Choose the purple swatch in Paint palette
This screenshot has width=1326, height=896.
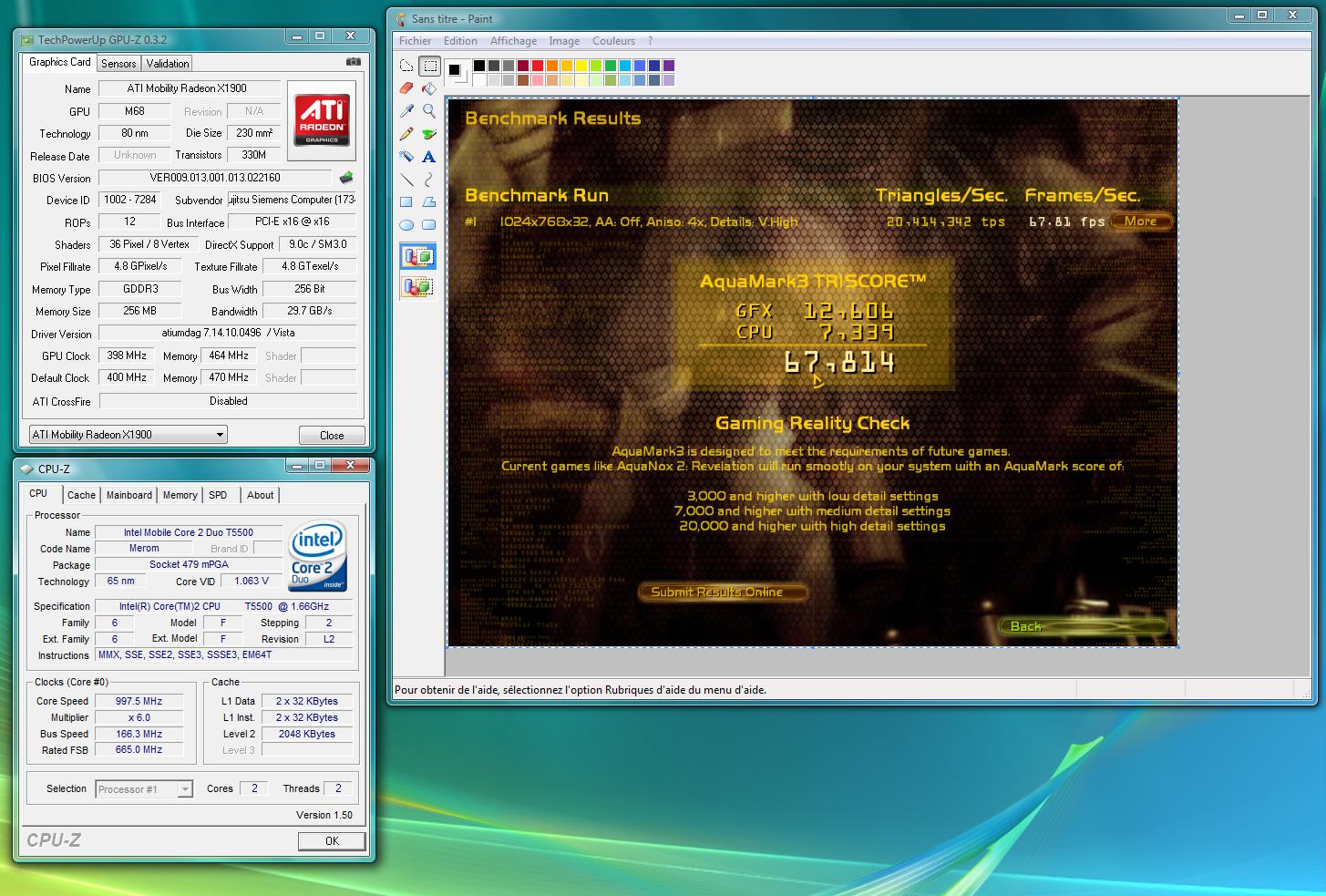[668, 65]
